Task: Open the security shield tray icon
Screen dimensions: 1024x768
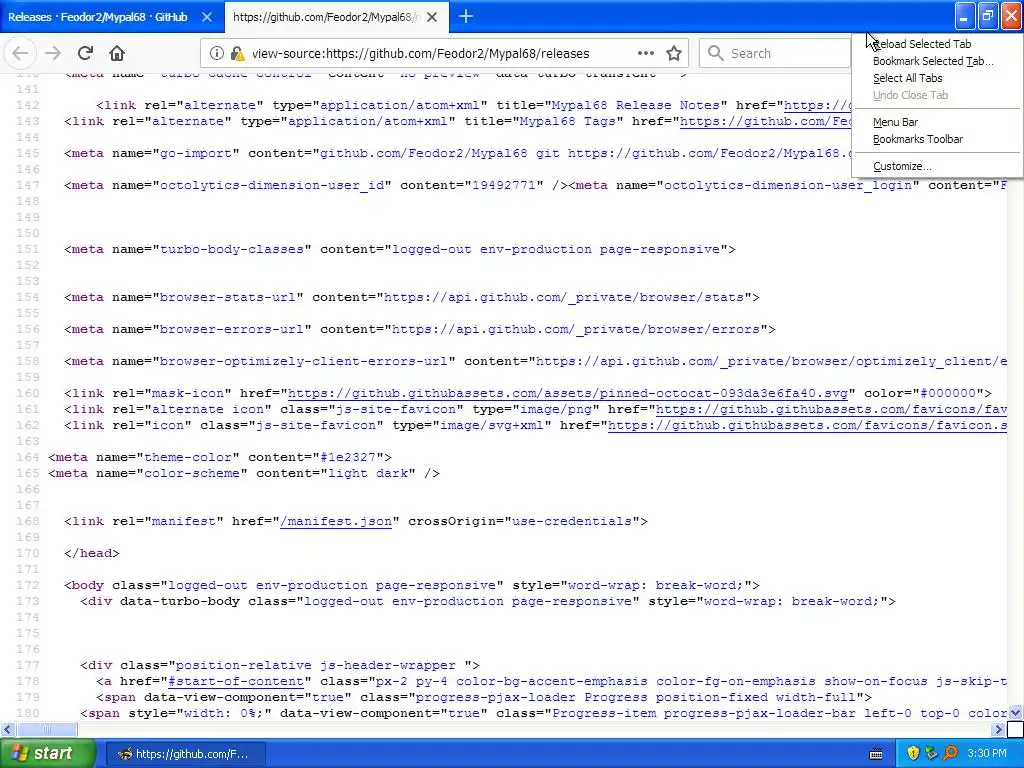Action: tap(913, 754)
